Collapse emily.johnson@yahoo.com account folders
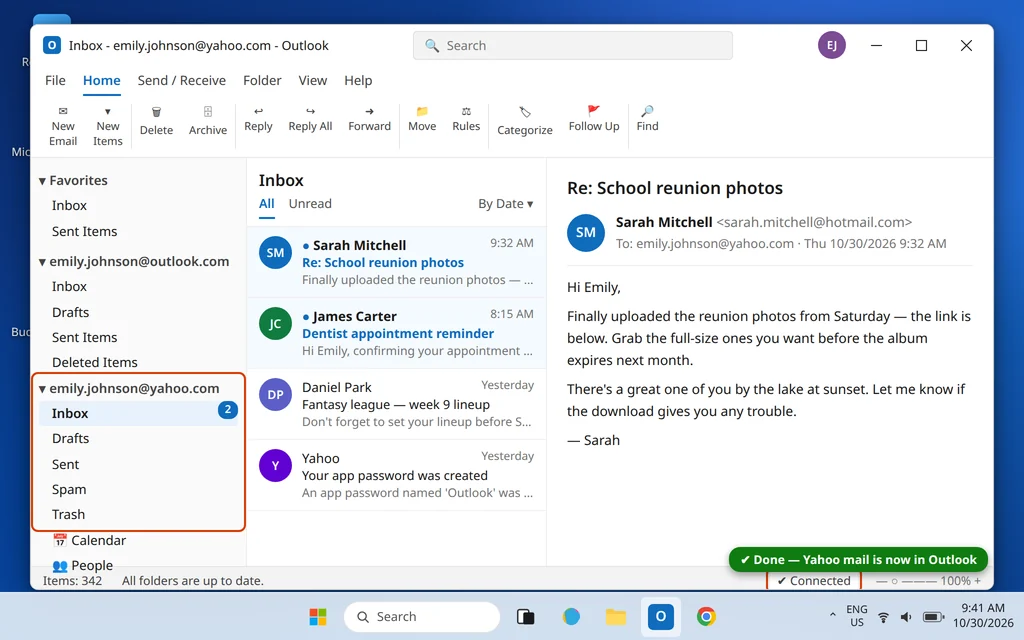The width and height of the screenshot is (1024, 640). click(42, 389)
